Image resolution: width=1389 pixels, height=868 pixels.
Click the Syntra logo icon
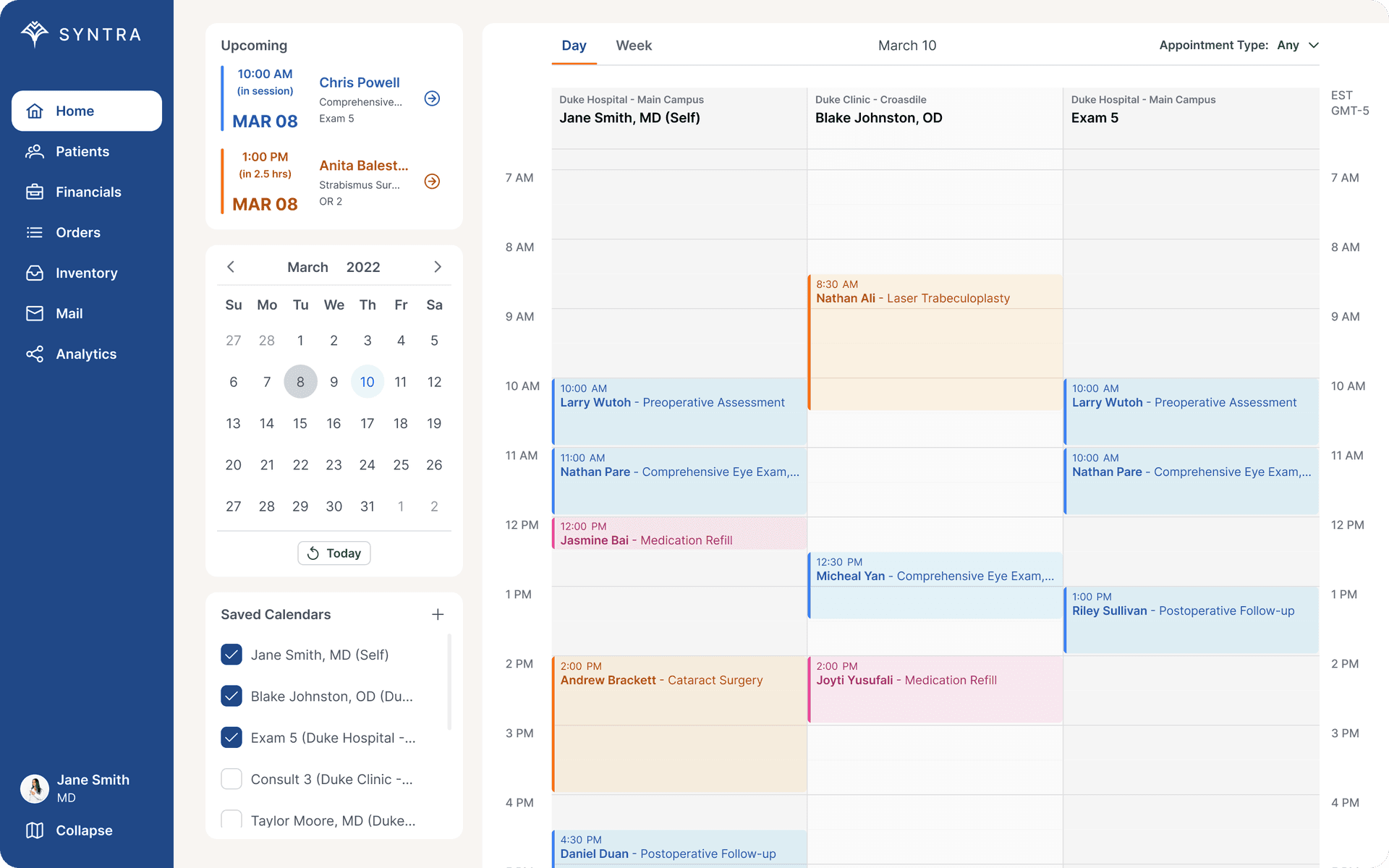(x=35, y=34)
